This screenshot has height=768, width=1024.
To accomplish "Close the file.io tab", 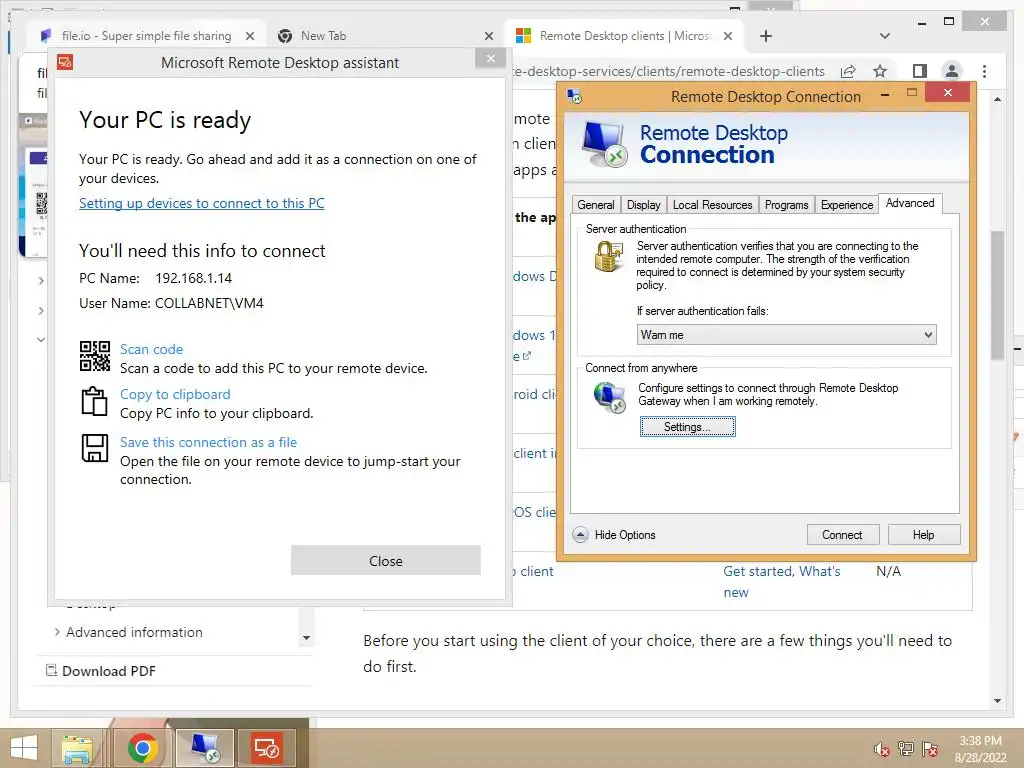I will click(x=249, y=36).
